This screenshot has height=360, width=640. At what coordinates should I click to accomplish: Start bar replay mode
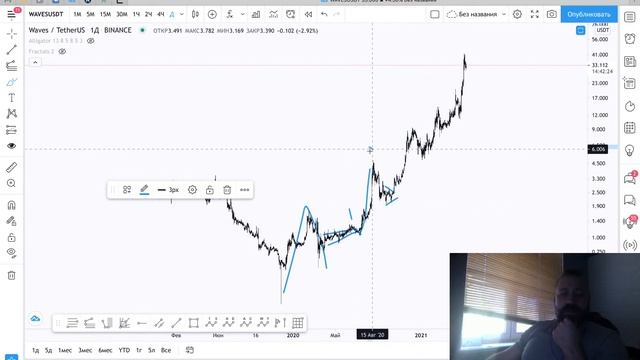click(x=308, y=14)
